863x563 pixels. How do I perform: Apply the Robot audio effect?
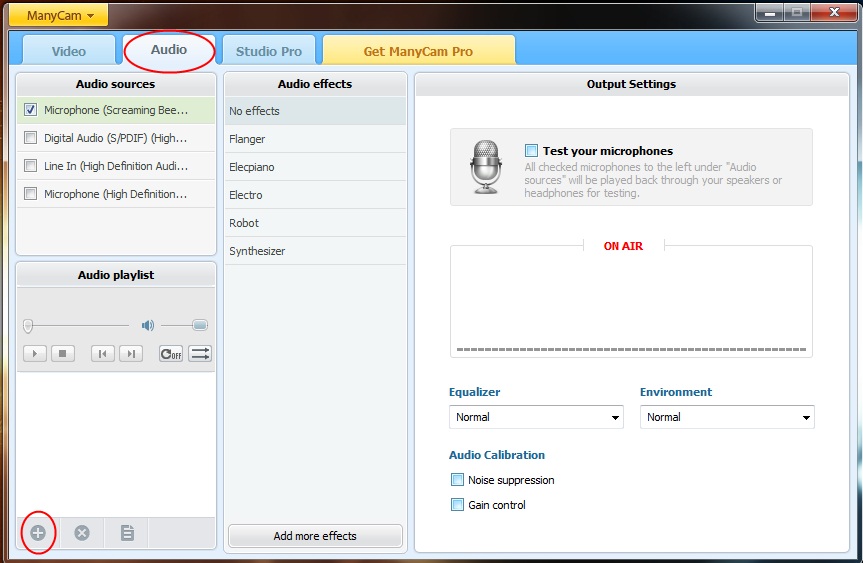click(x=315, y=223)
